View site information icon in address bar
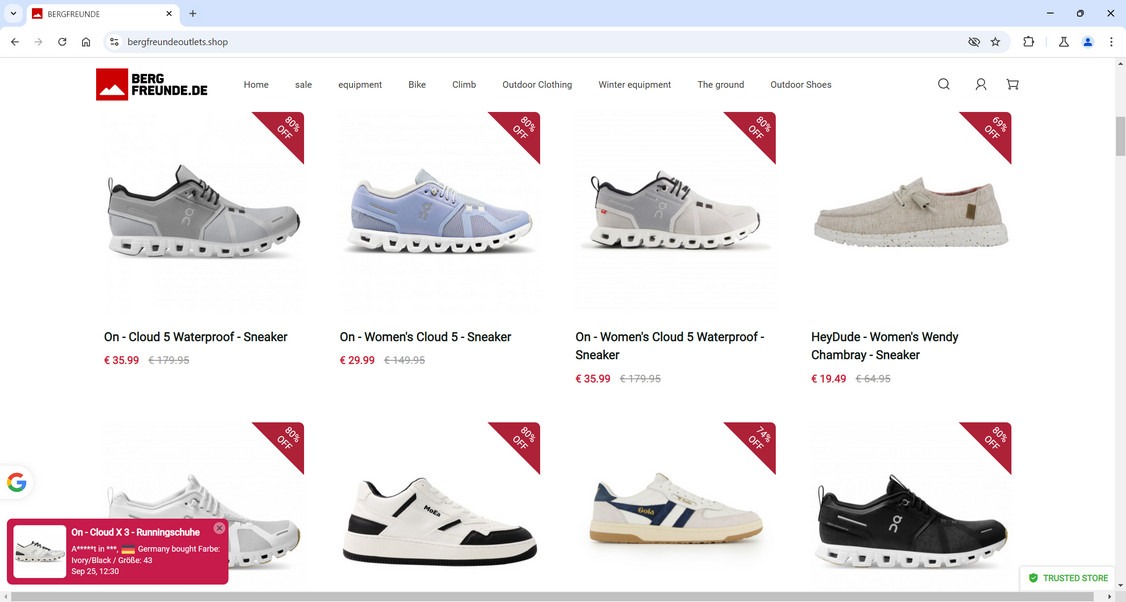Image resolution: width=1126 pixels, height=602 pixels. 114,42
